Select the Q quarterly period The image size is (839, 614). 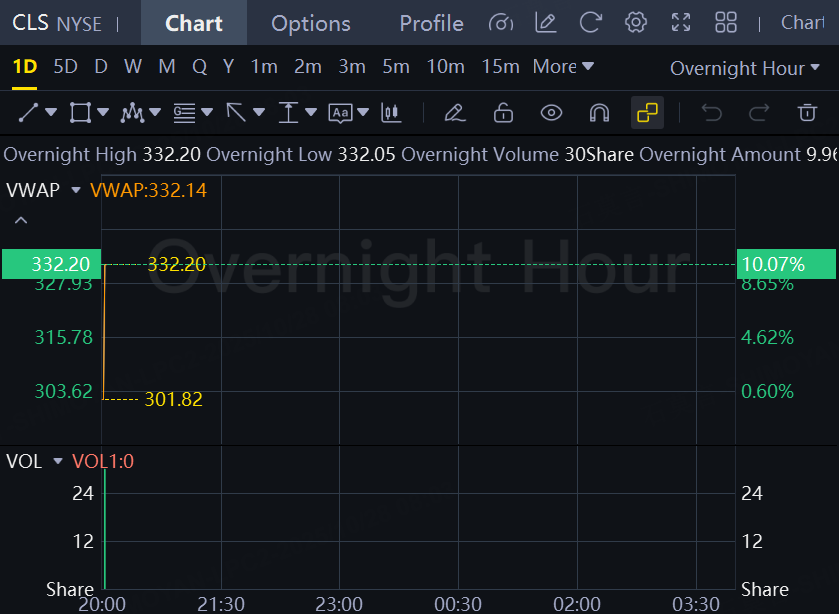[200, 67]
